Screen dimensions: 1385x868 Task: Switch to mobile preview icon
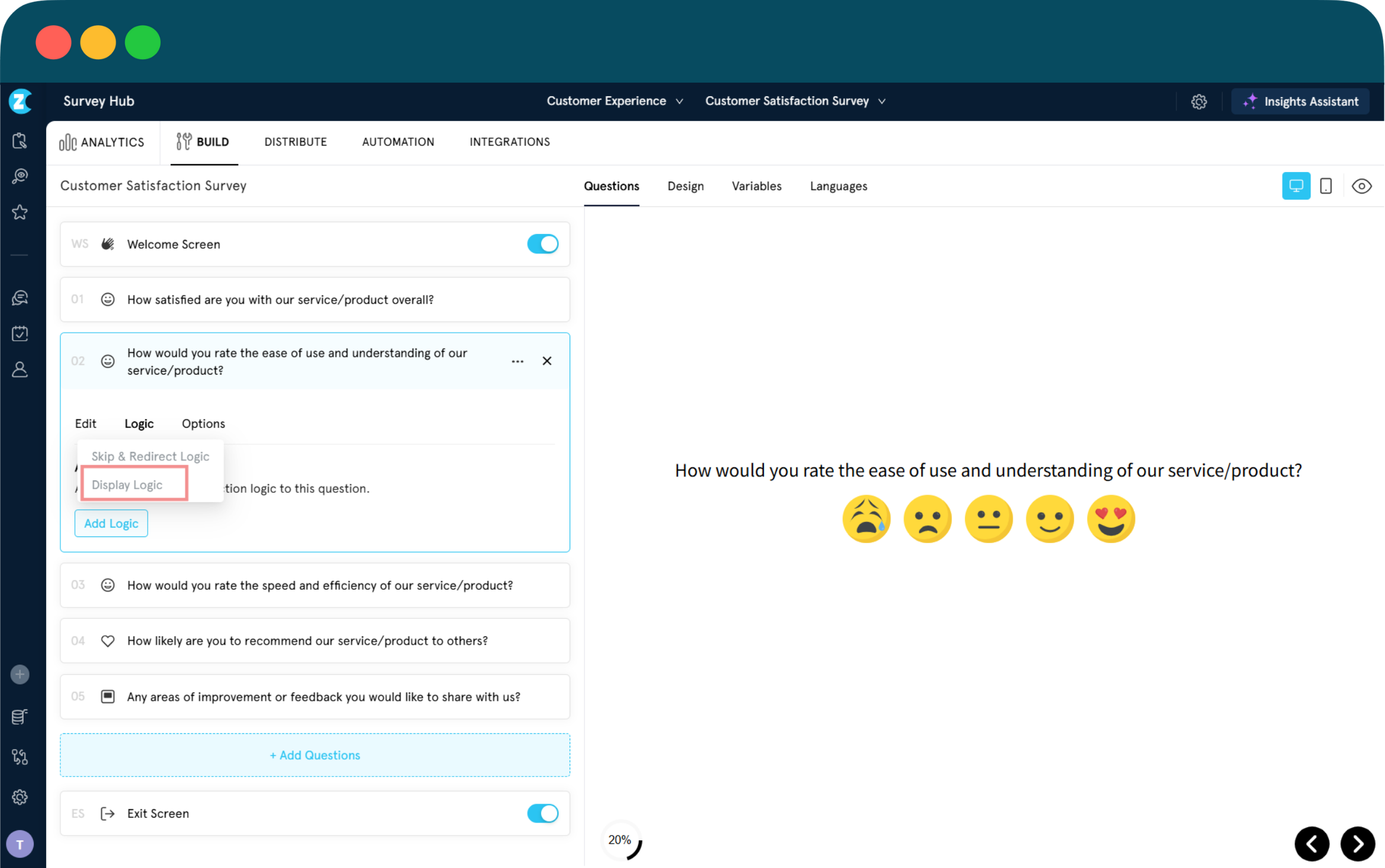1326,186
